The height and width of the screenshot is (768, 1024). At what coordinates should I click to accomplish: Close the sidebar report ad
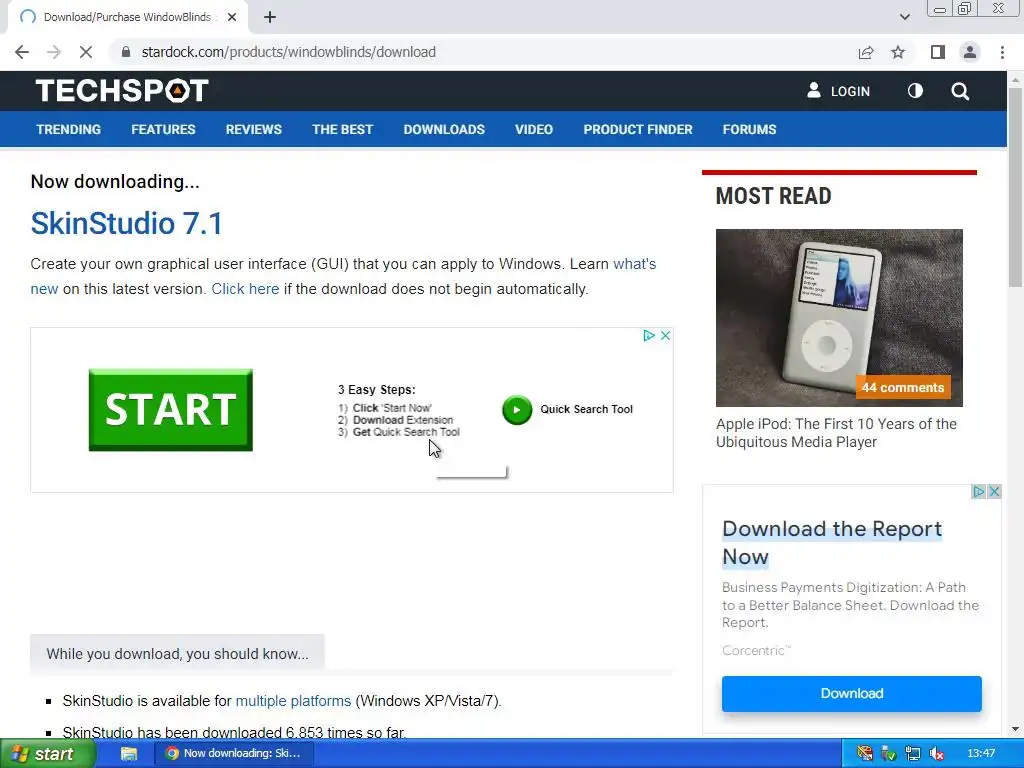[995, 492]
